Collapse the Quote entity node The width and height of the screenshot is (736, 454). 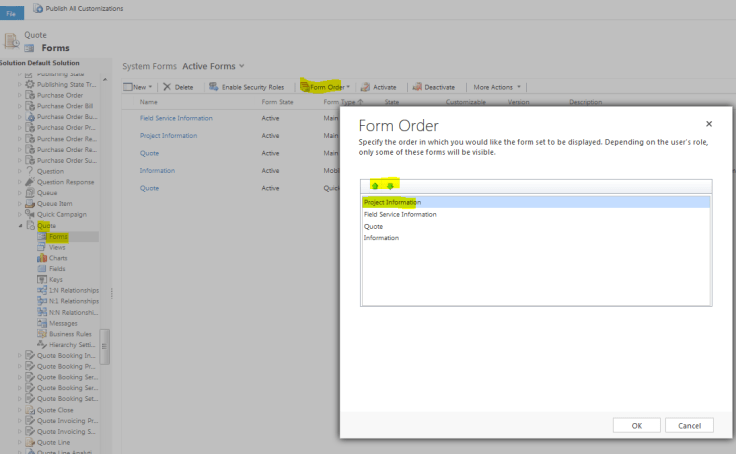coord(19,225)
